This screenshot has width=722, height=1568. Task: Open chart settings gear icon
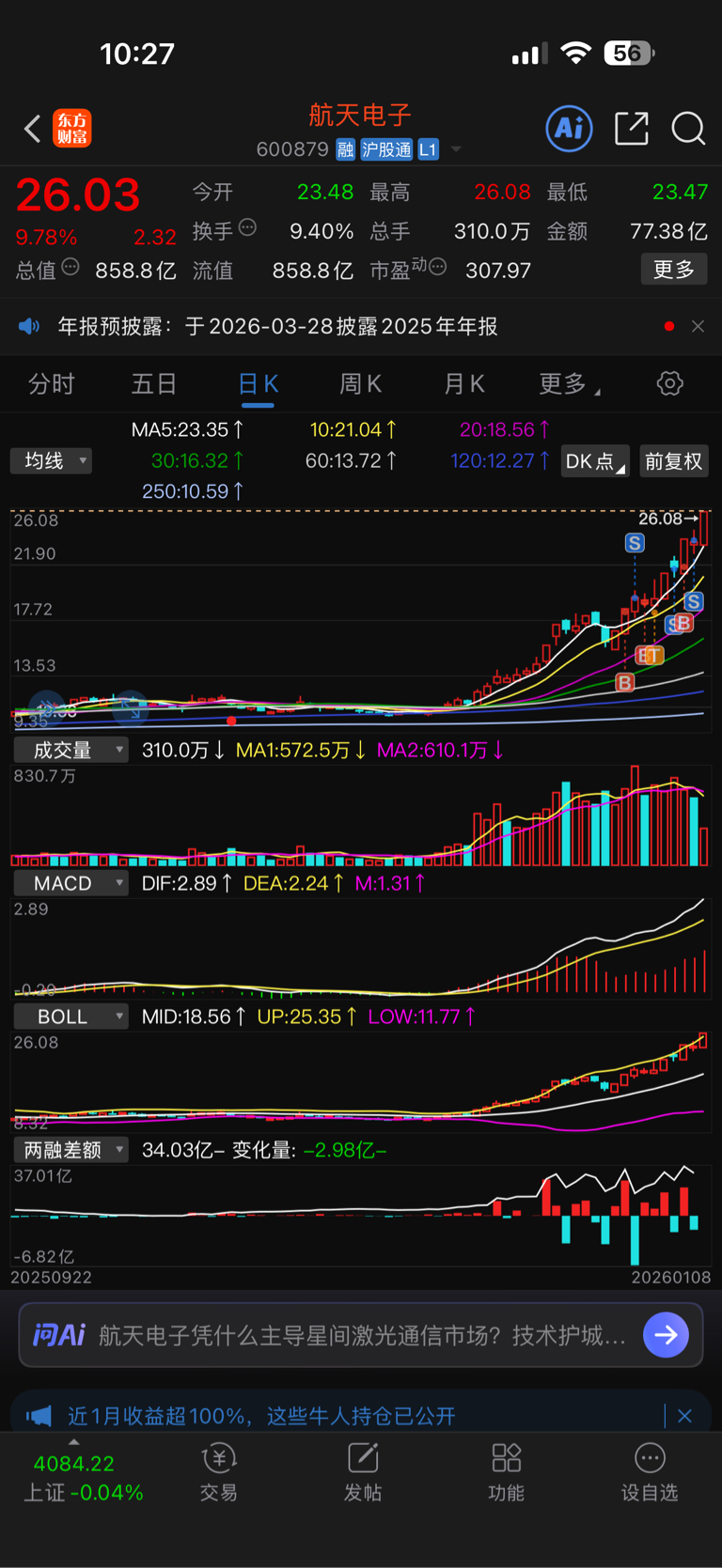[x=669, y=383]
